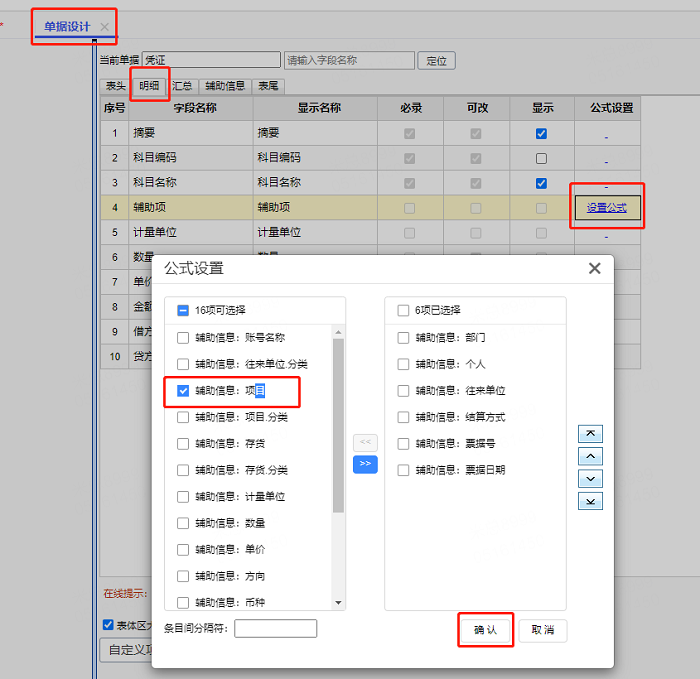700x679 pixels.
Task: Move selected item down one position
Action: (590, 479)
